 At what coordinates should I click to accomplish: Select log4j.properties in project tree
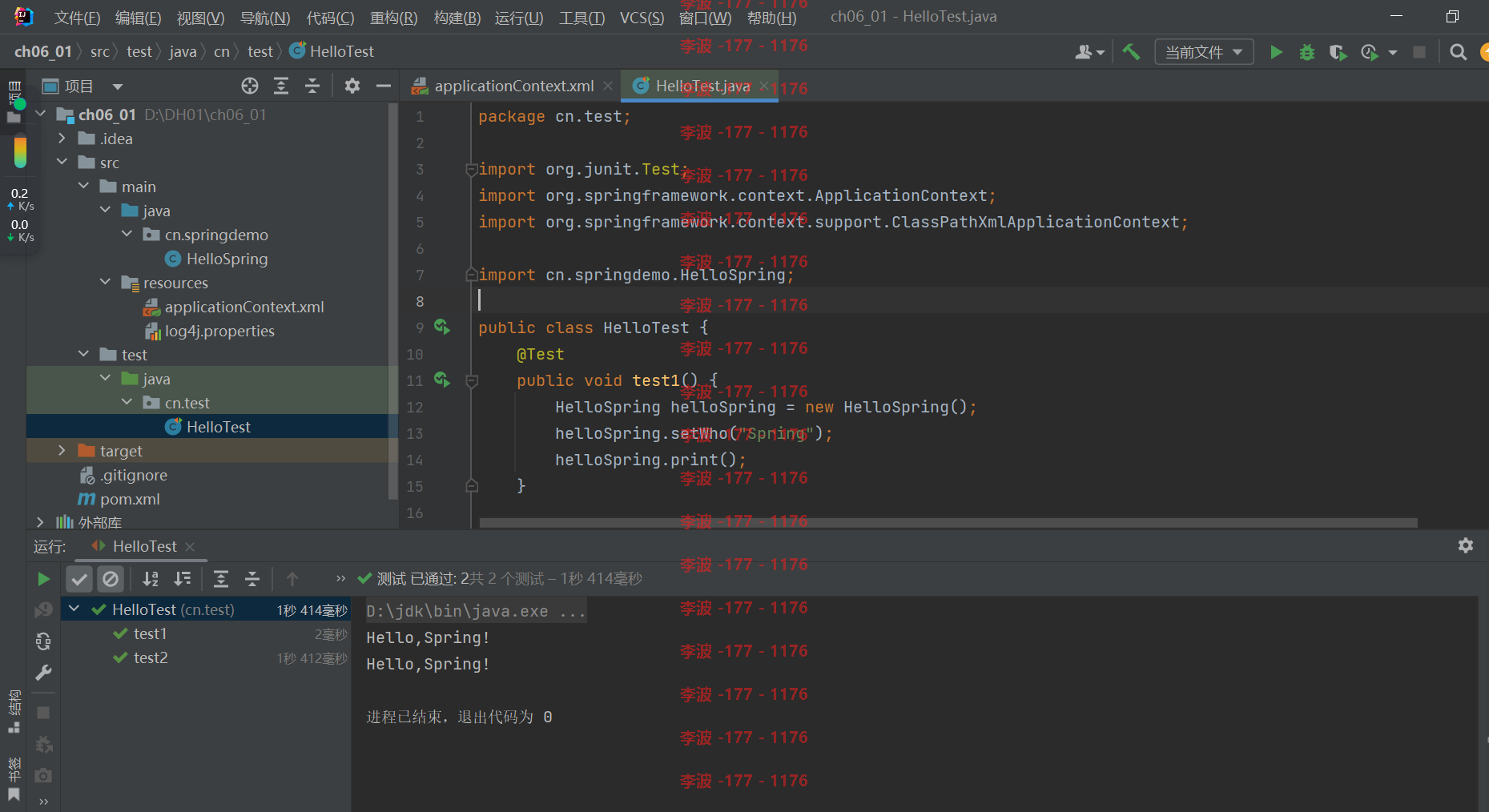click(219, 331)
